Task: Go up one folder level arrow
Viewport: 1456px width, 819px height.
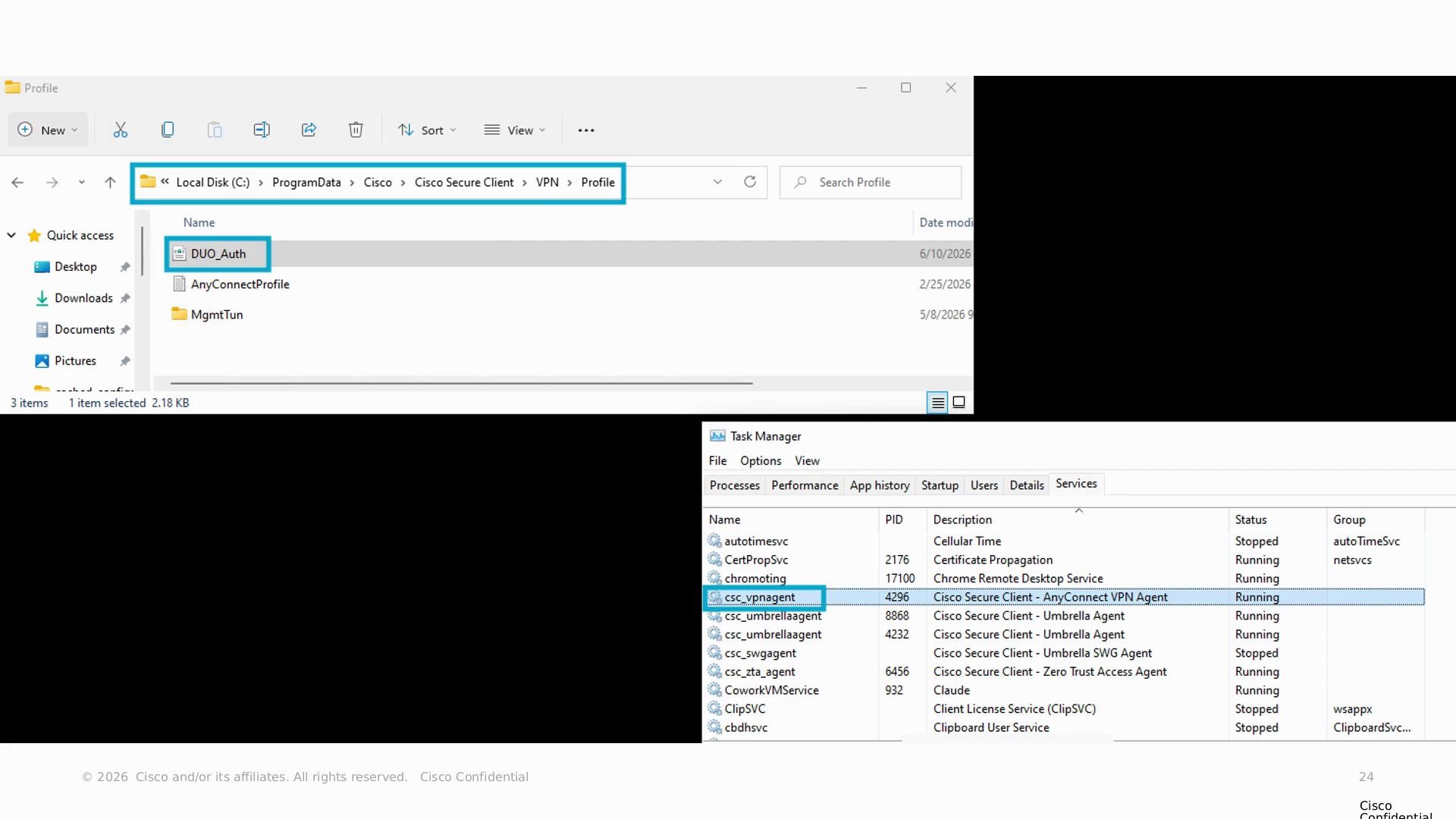Action: [110, 182]
